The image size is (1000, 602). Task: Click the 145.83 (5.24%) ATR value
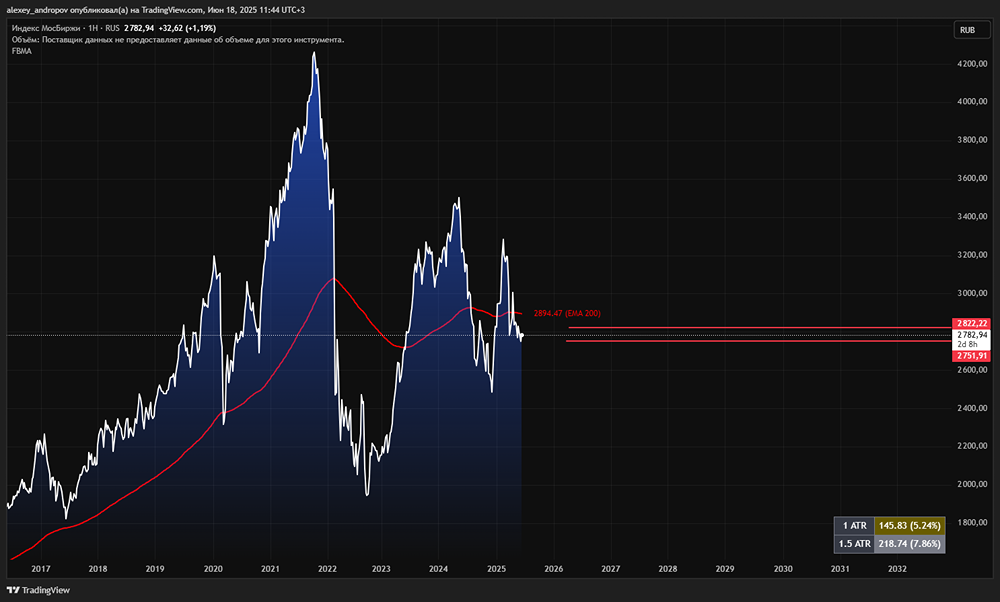click(909, 525)
